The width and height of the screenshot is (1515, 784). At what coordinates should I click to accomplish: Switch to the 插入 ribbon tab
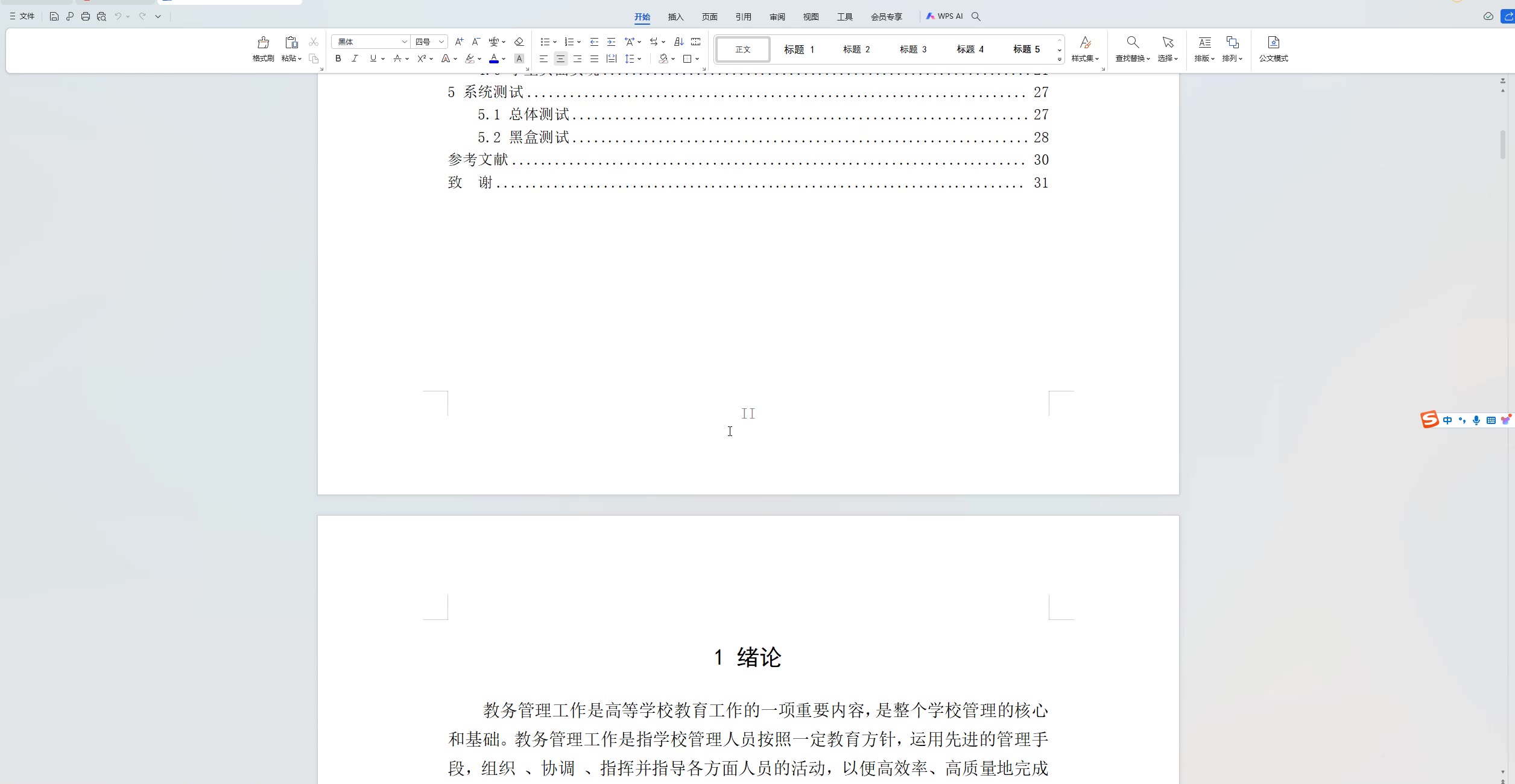675,17
